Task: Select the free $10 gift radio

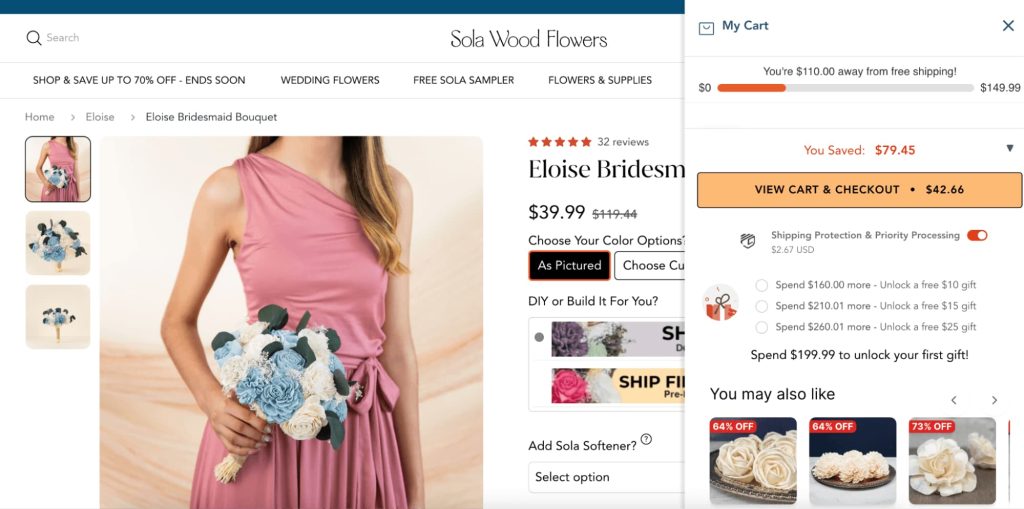Action: click(763, 285)
